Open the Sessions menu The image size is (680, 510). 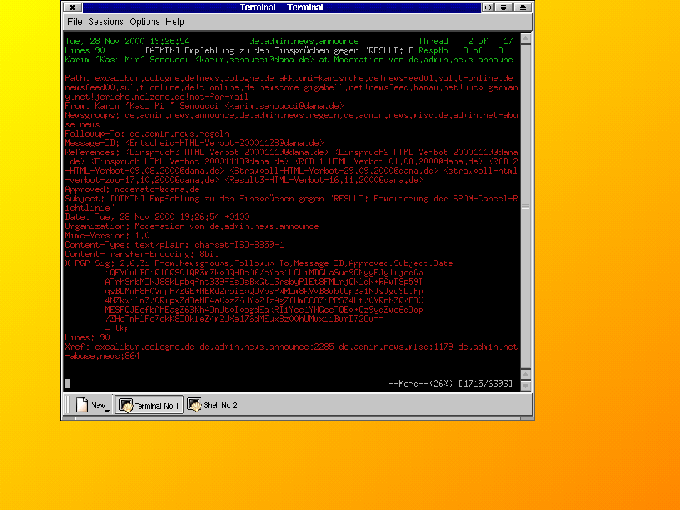coord(106,22)
